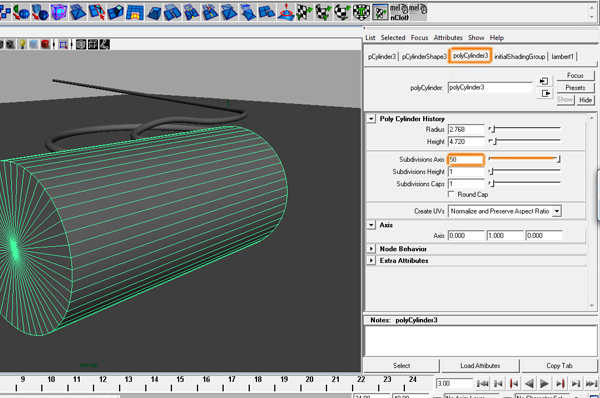Go to start of playback range
The image size is (600, 398).
(483, 383)
